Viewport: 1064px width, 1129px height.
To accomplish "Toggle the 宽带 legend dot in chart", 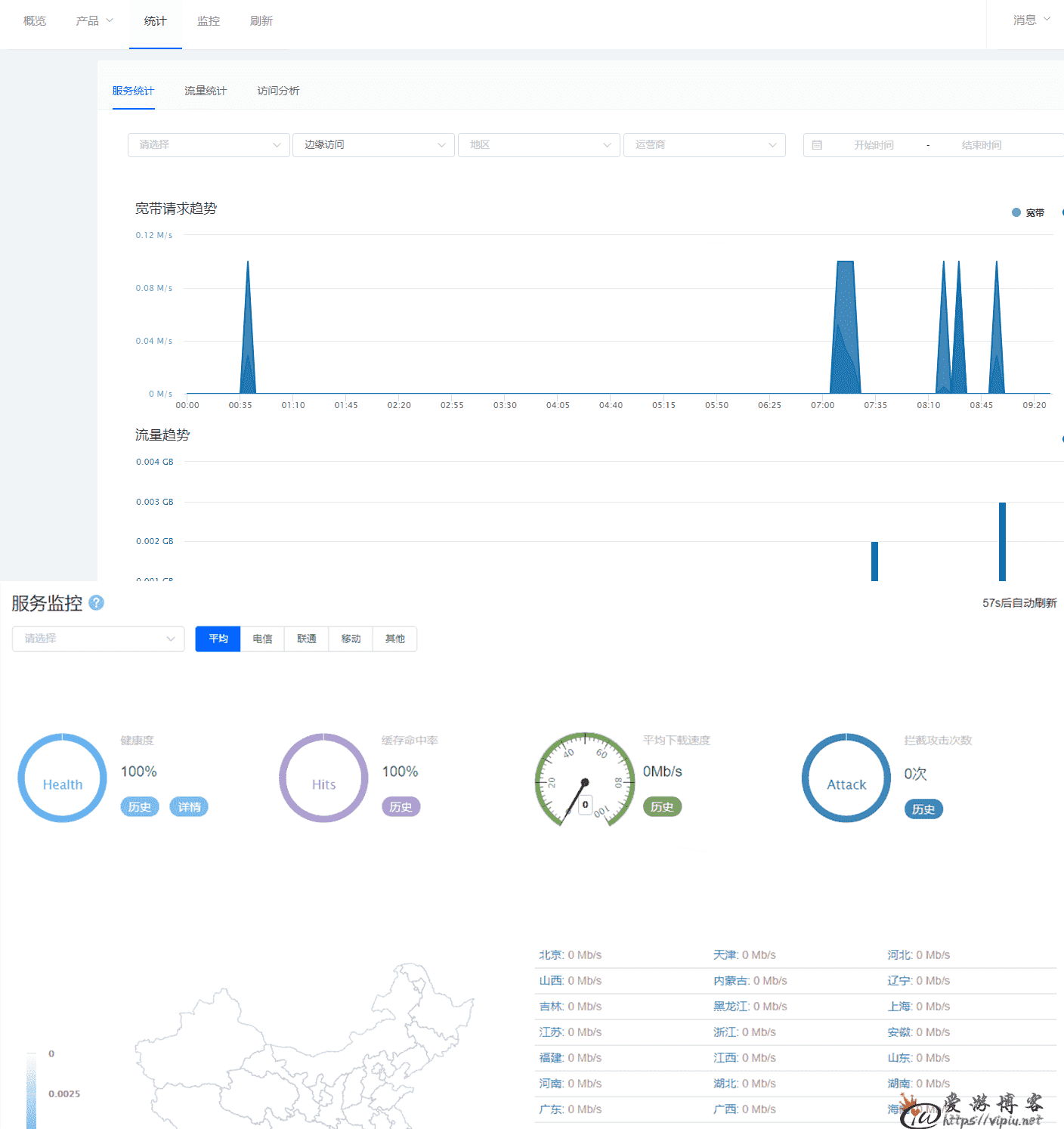I will point(1016,212).
